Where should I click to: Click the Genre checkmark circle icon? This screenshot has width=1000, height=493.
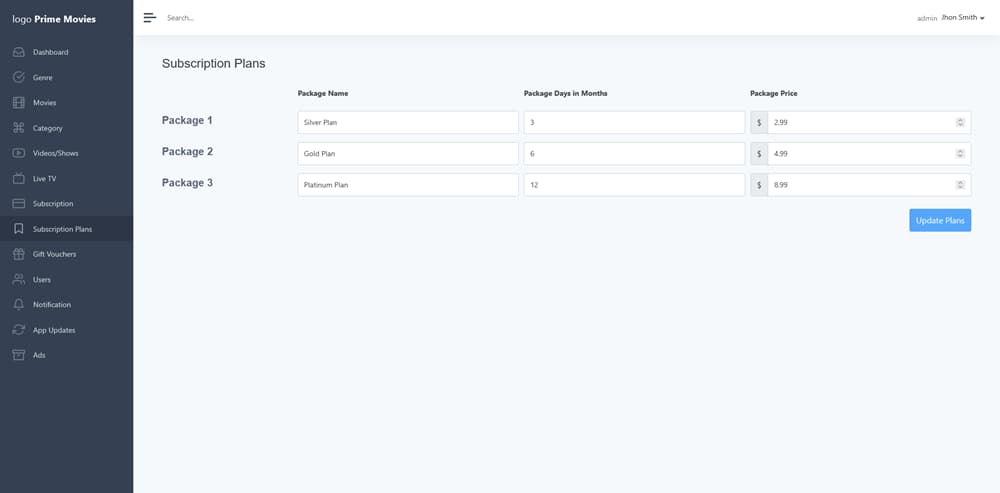tap(18, 77)
